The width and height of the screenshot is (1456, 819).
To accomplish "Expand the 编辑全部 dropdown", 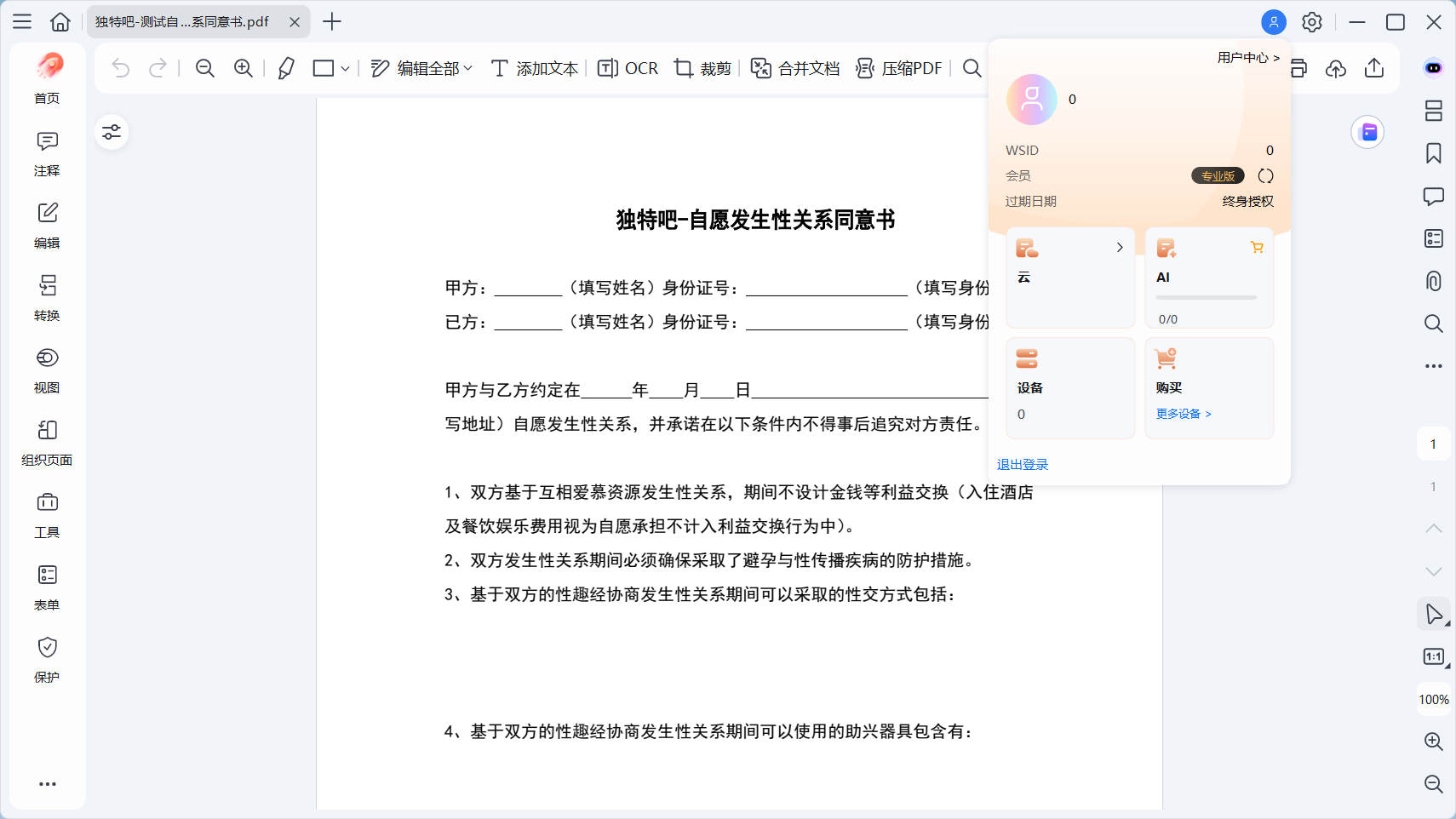I will [x=468, y=68].
